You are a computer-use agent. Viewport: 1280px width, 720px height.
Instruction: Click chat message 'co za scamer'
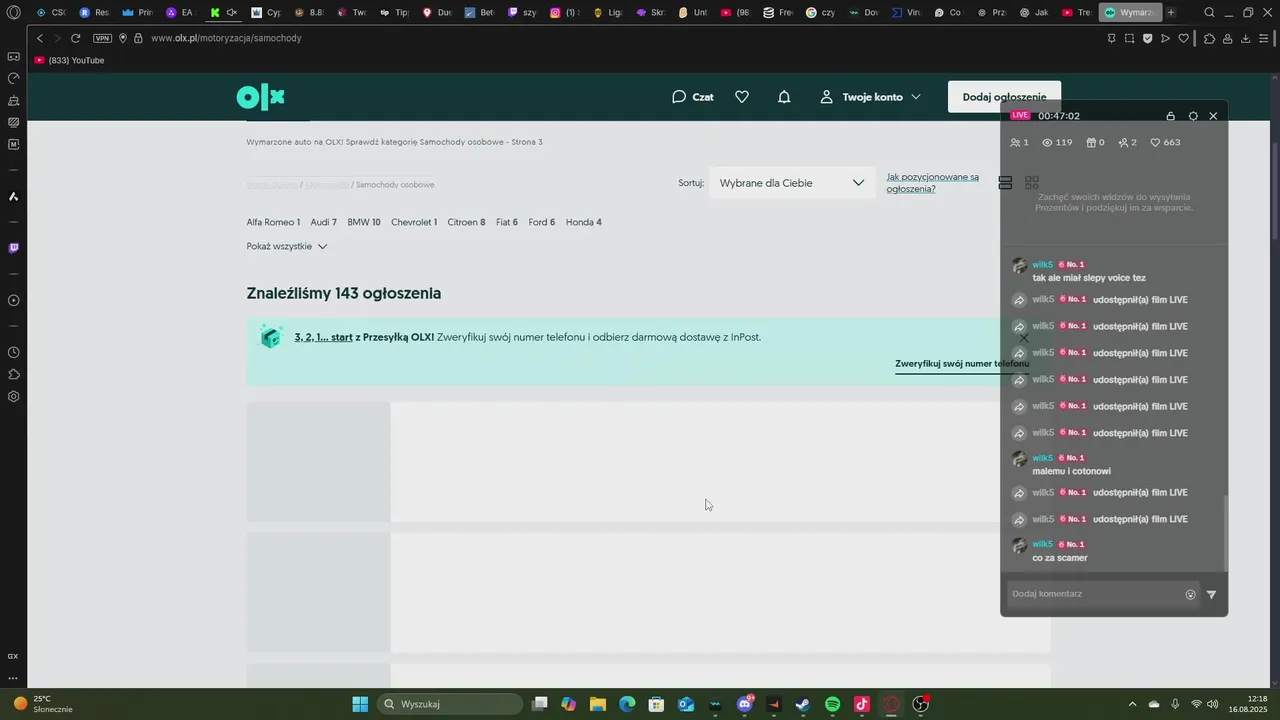(1060, 558)
